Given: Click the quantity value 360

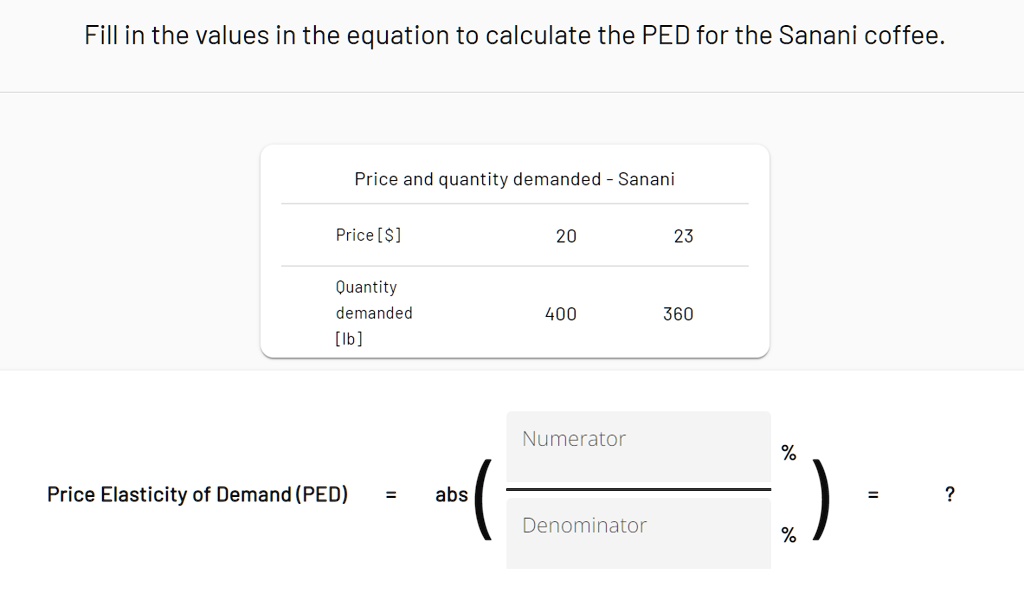Looking at the screenshot, I should [678, 313].
